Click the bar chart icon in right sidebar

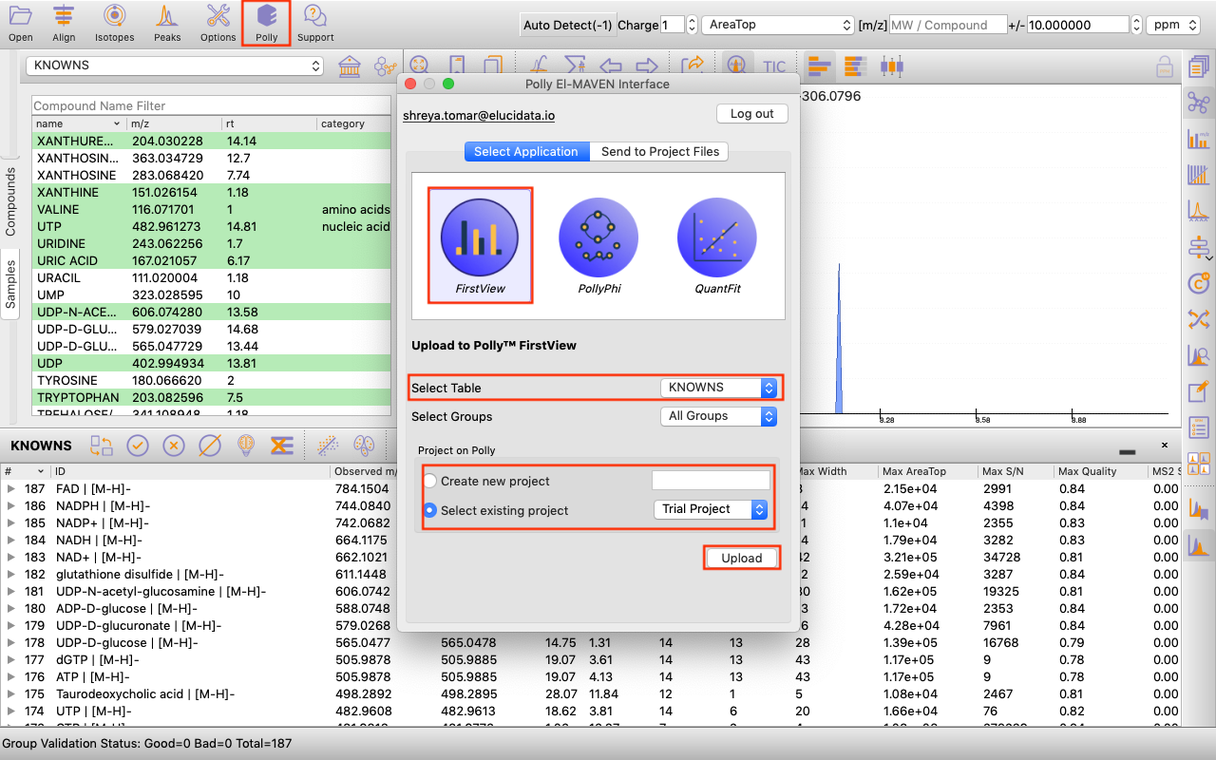(1198, 138)
